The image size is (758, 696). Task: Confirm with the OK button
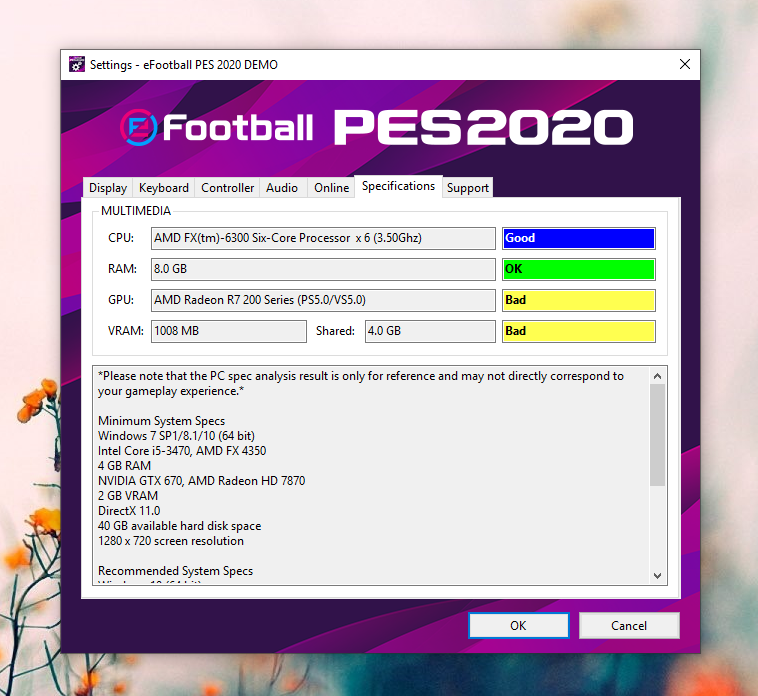point(518,625)
